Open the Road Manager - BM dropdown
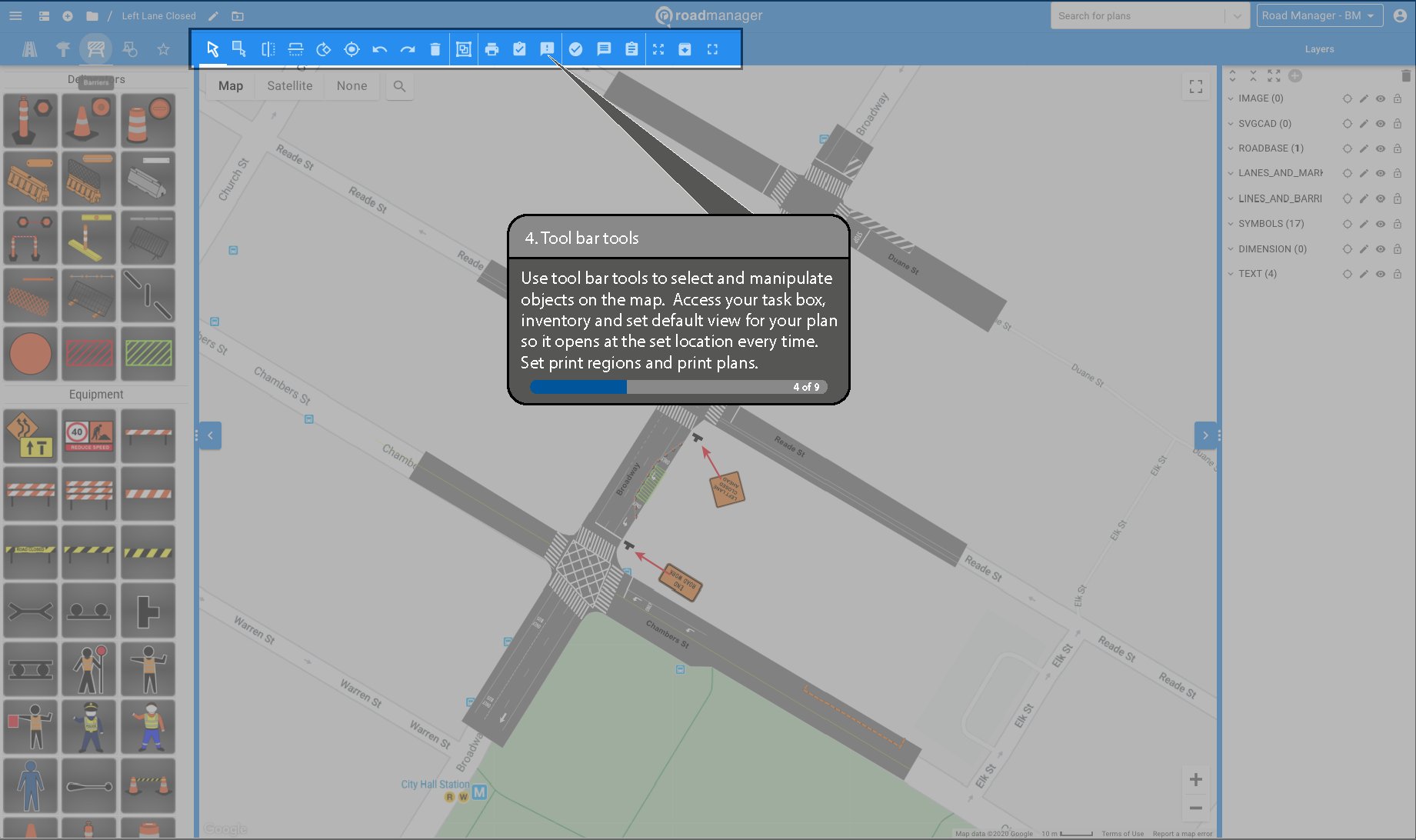The height and width of the screenshot is (840, 1416). click(1319, 15)
